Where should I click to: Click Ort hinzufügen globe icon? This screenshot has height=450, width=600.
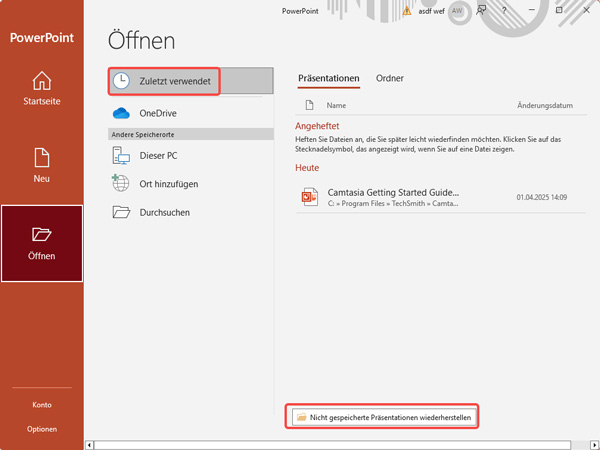tap(121, 183)
